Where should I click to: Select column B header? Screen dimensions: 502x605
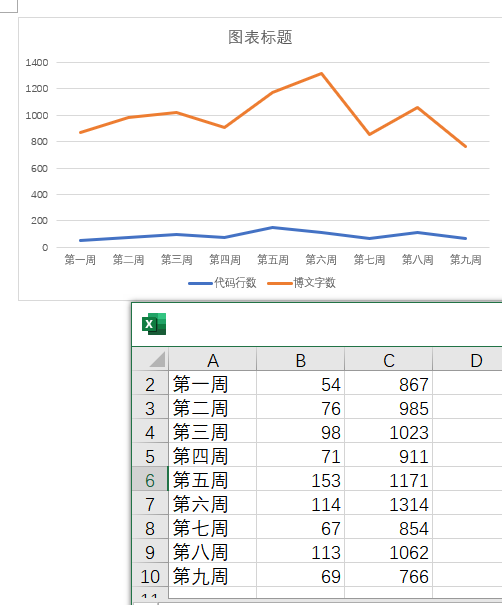click(301, 359)
